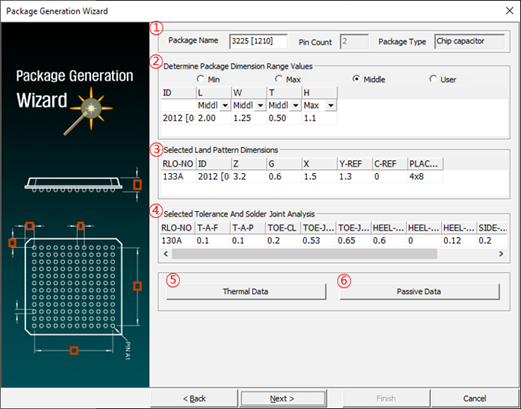This screenshot has width=521, height=409.
Task: Open the H column Max dropdown
Action: pyautogui.click(x=331, y=106)
